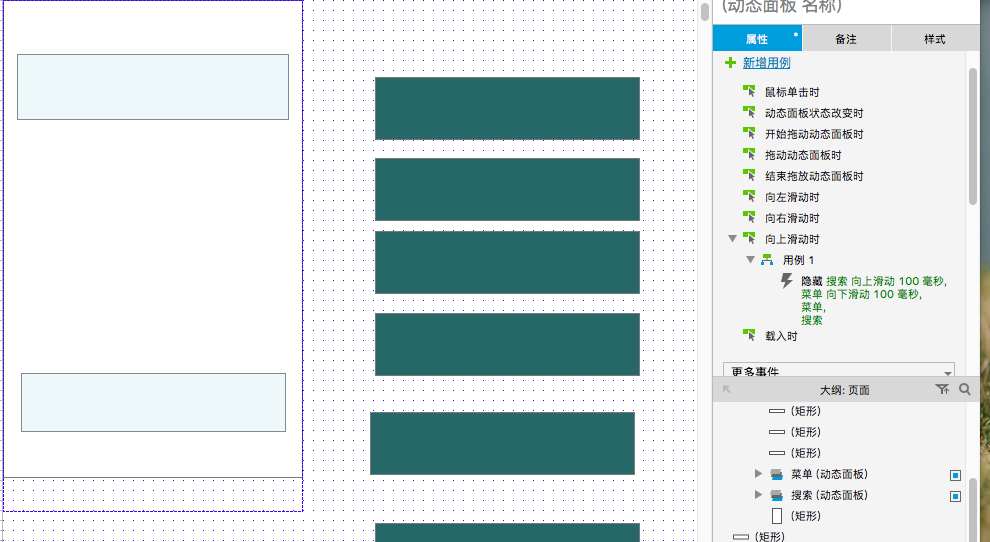Screen dimensions: 990x542
Task: Open the 更多事件 dropdown
Action: click(x=838, y=371)
